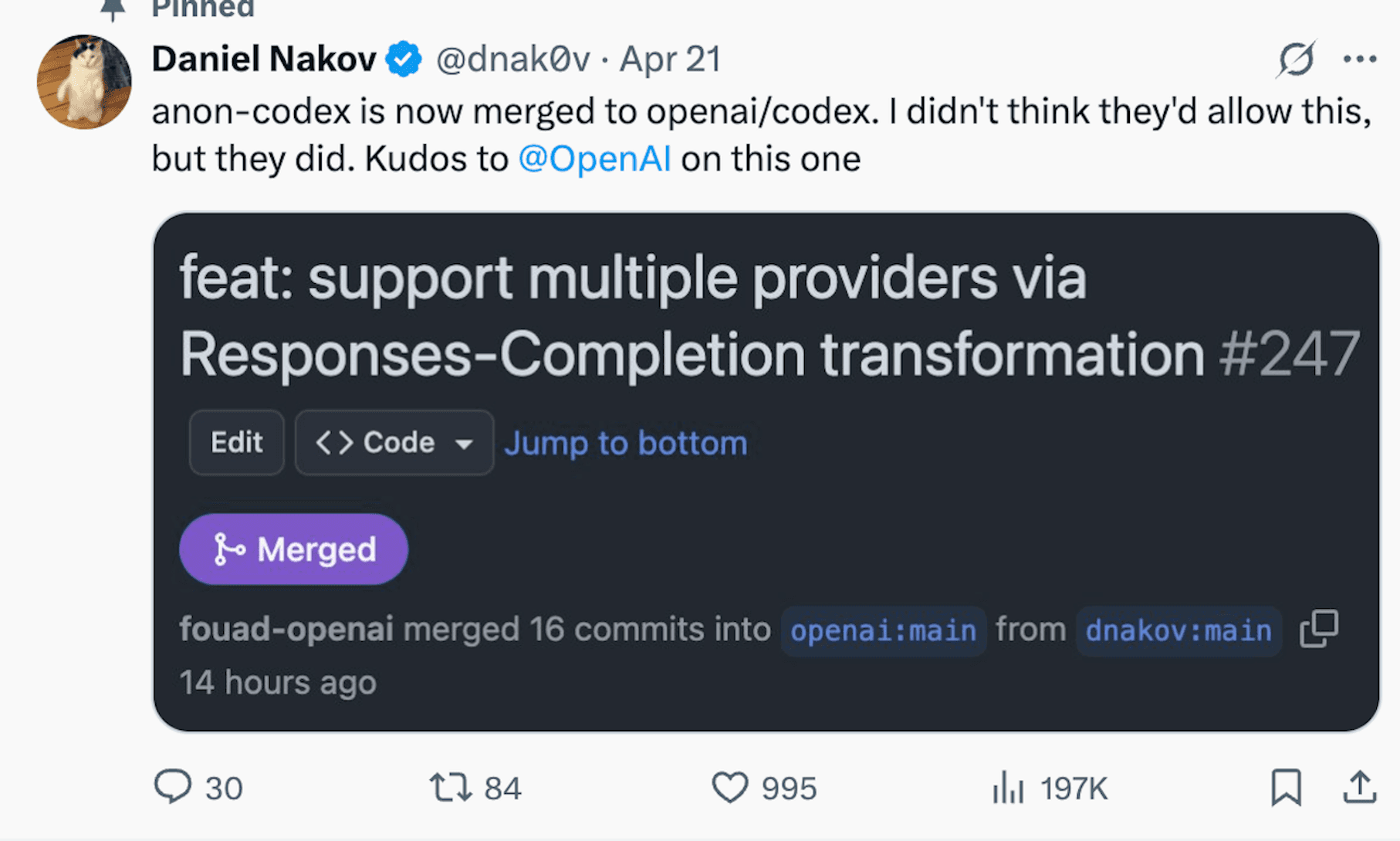Click the pinned pushpin icon
This screenshot has width=1400, height=841.
coord(113,8)
